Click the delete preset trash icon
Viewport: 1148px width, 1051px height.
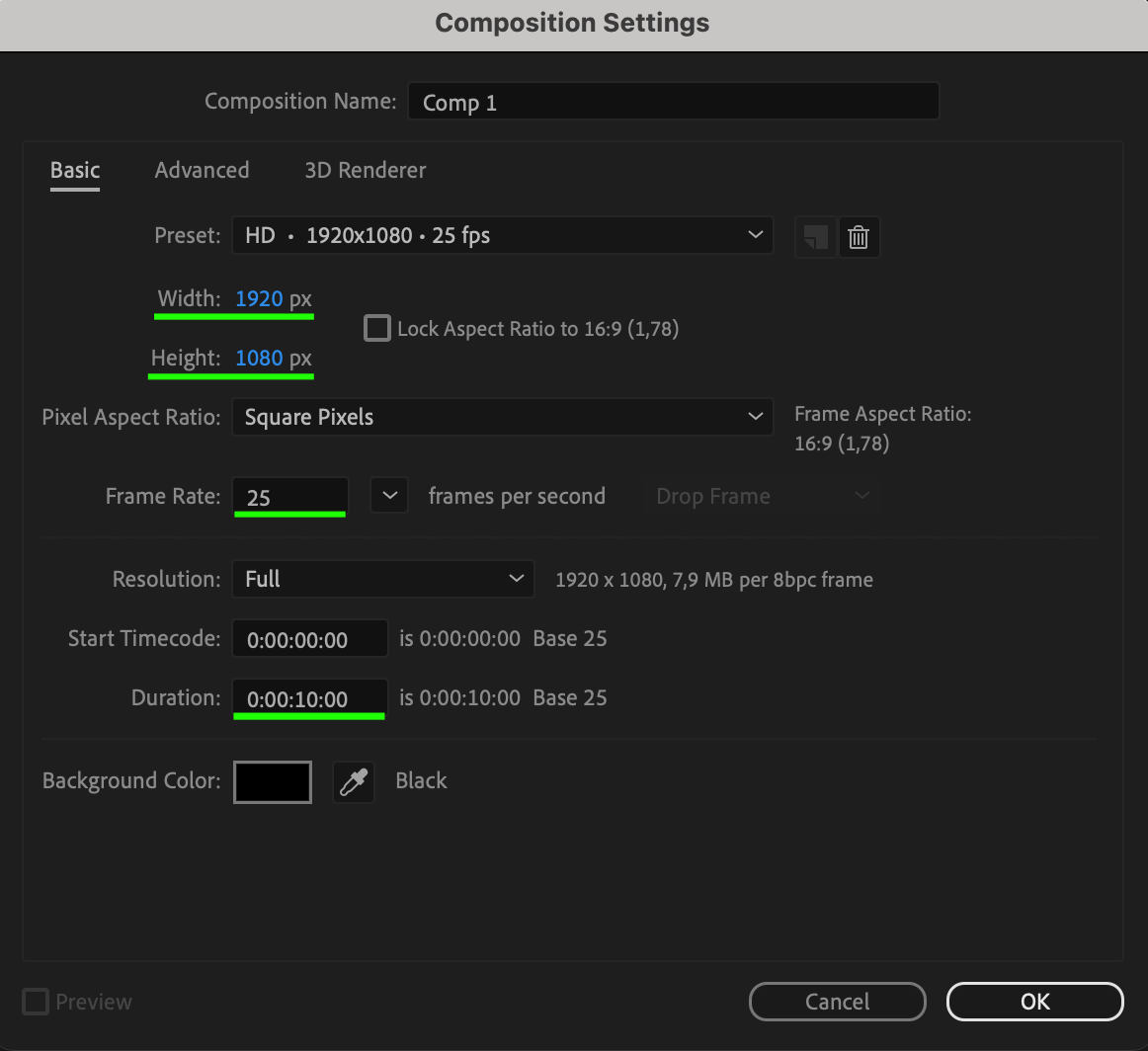(x=859, y=237)
